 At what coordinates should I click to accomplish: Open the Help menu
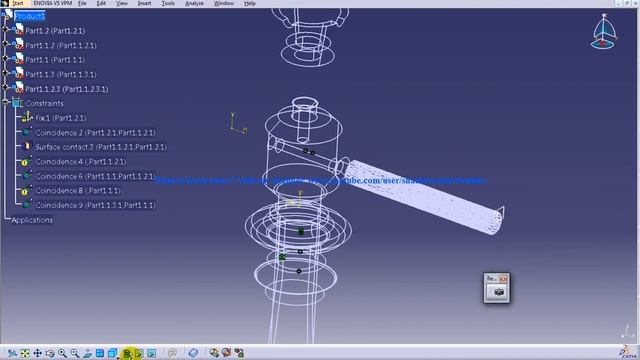coord(249,3)
